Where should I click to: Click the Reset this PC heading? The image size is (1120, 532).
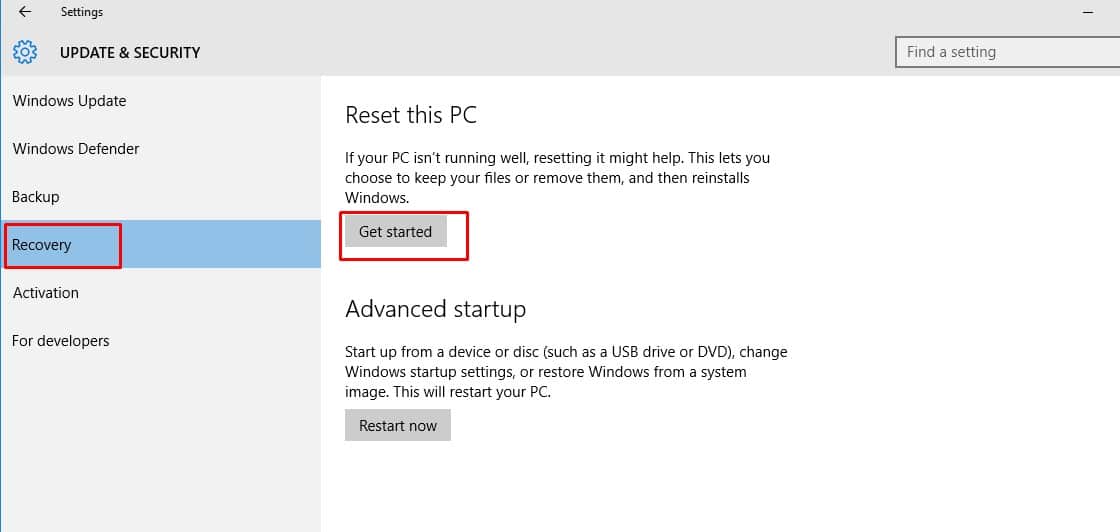click(x=411, y=115)
